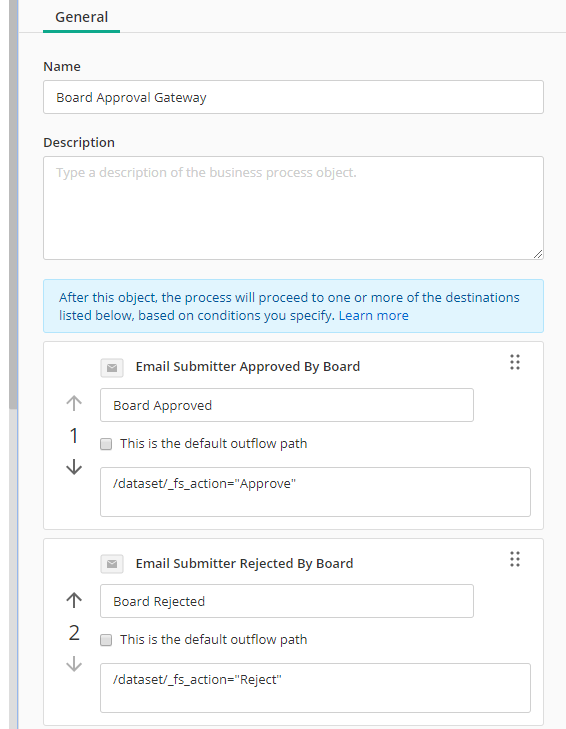Click the vertical scrollbar on left edge
Viewport: 566px width, 729px height.
13,205
